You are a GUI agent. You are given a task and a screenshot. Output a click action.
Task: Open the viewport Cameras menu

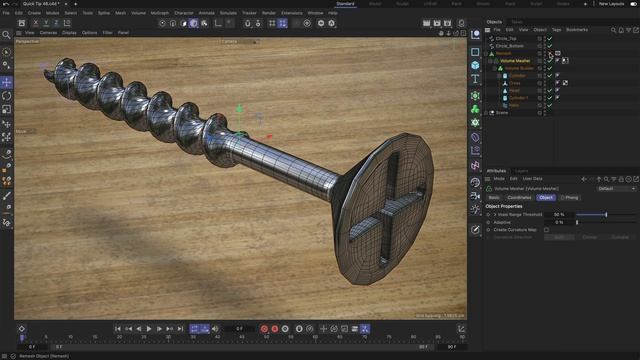(48, 33)
